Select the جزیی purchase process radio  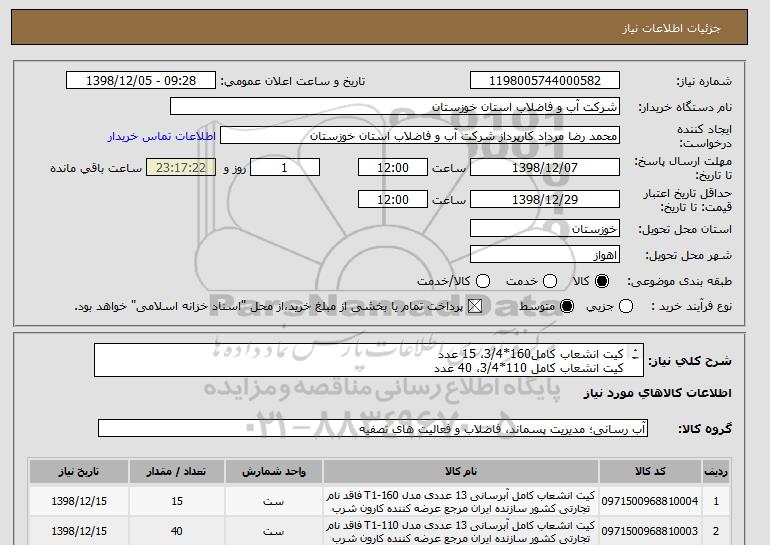[x=626, y=306]
